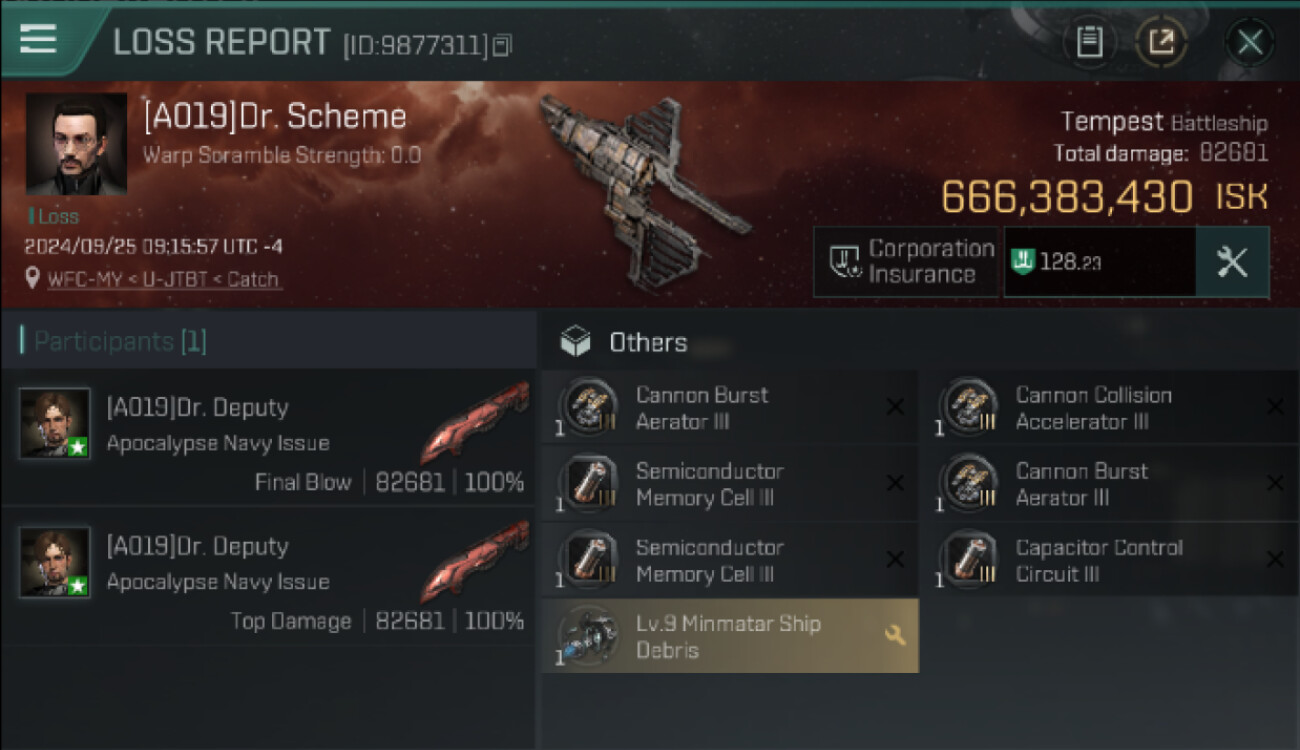Click the Corporation Insurance button
Screen dimensions: 1300x750
[x=905, y=262]
